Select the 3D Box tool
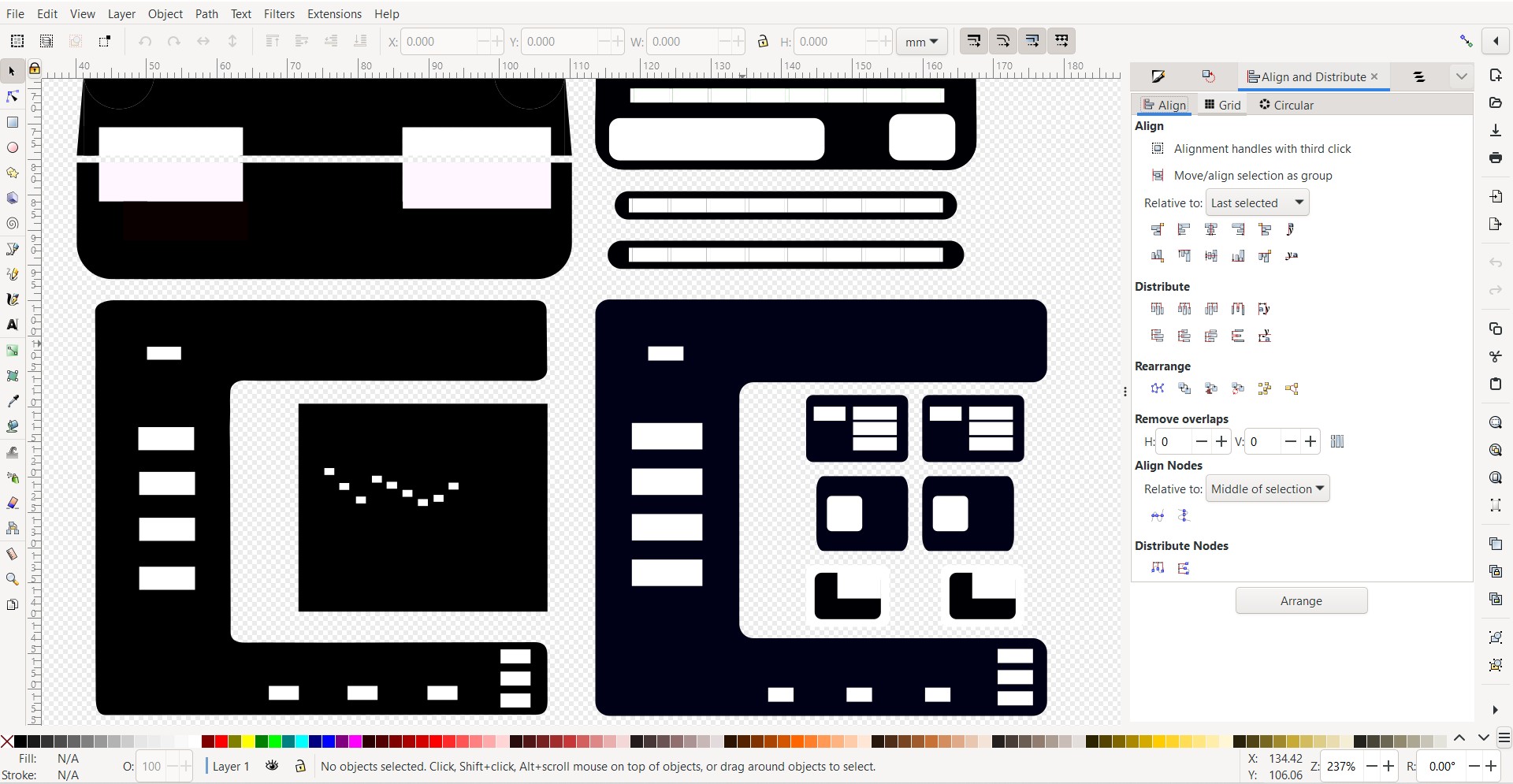The height and width of the screenshot is (784, 1513). (x=12, y=198)
